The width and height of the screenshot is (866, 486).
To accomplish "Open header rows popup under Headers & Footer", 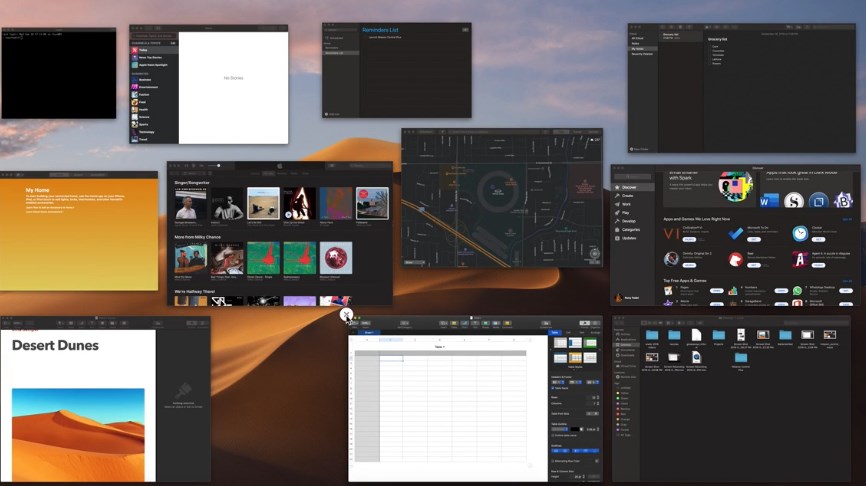I will [x=575, y=382].
